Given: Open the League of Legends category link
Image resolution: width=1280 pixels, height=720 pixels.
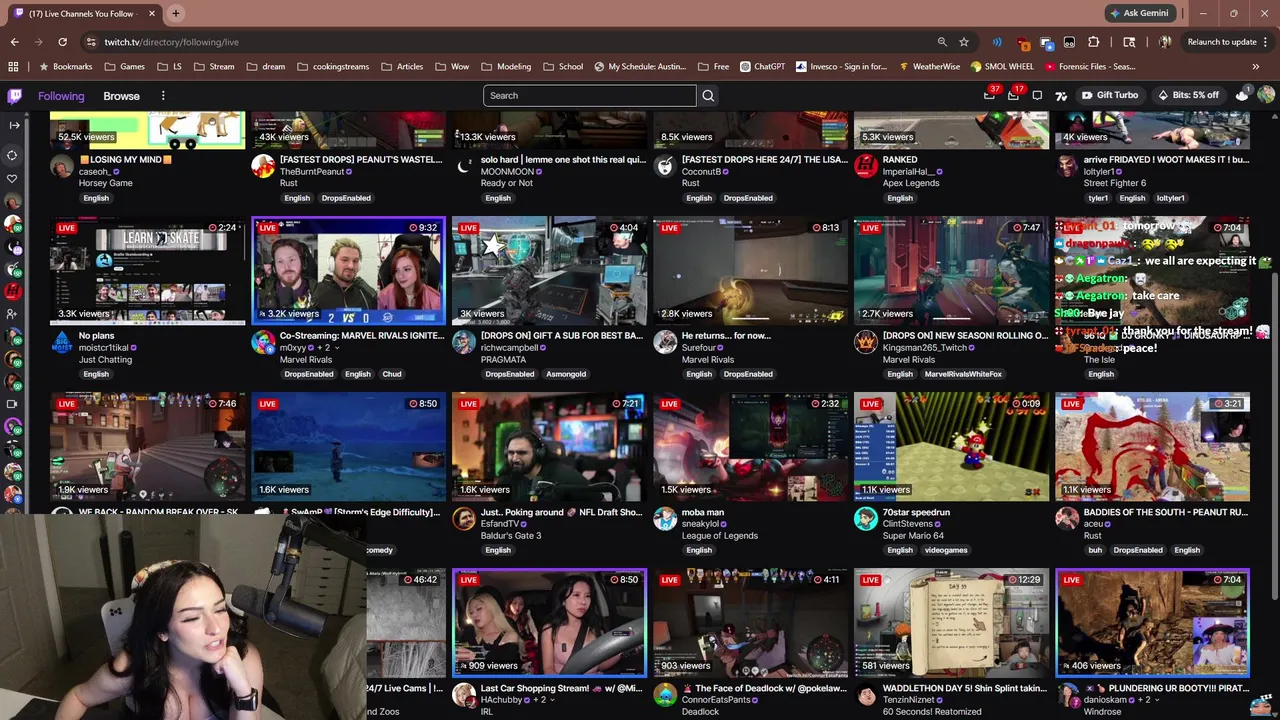Looking at the screenshot, I should (720, 535).
